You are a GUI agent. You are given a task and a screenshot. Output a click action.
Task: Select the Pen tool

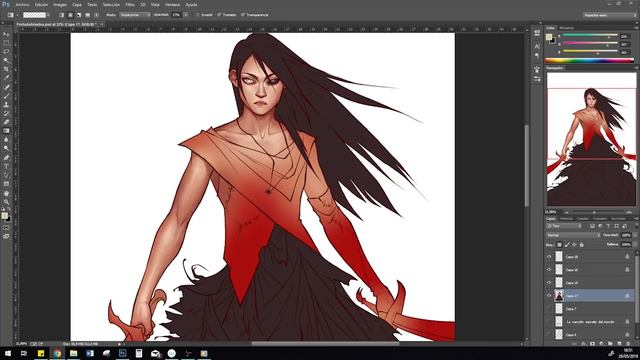click(6, 158)
